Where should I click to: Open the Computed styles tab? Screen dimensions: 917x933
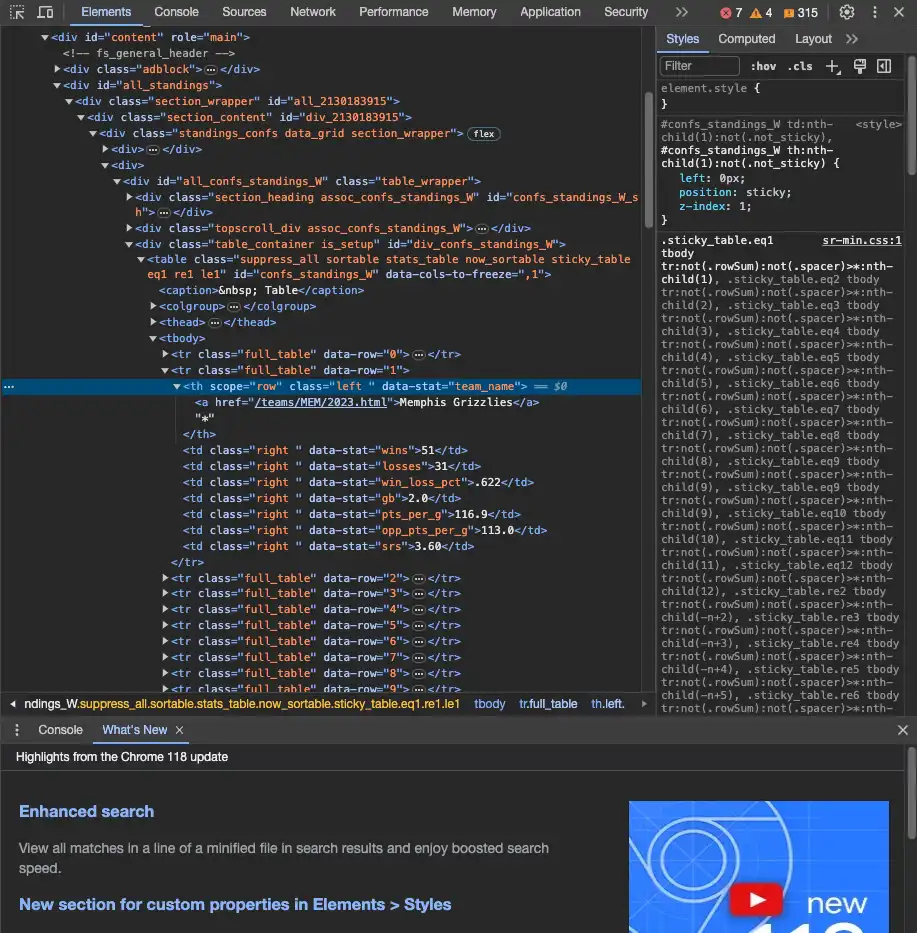(x=746, y=39)
